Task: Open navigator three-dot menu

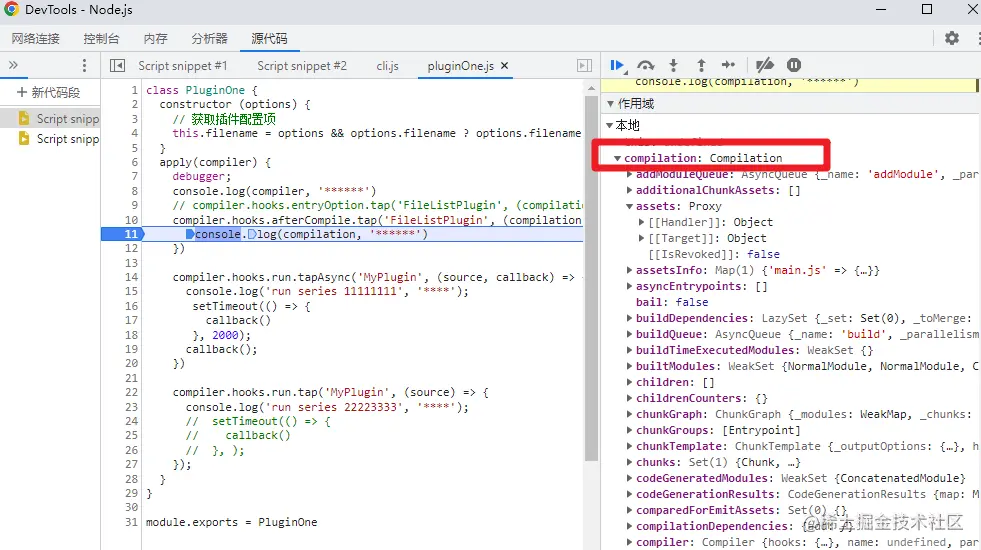Action: tap(84, 66)
